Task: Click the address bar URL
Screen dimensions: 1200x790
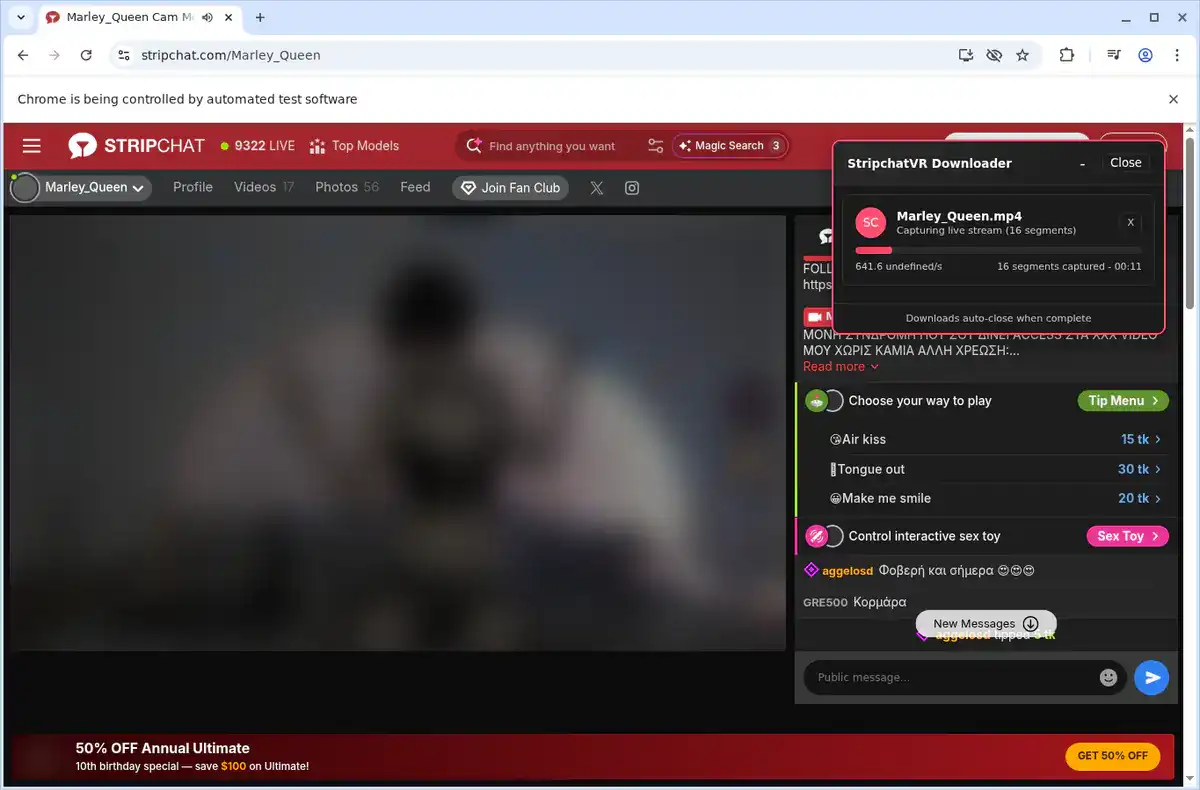Action: 231,55
